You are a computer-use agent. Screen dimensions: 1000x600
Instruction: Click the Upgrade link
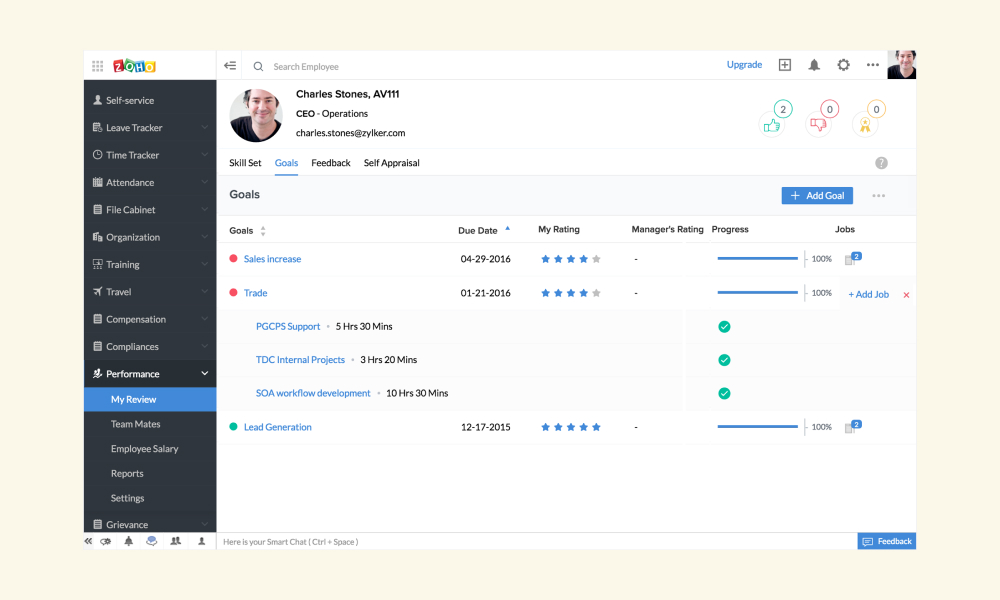[x=744, y=64]
